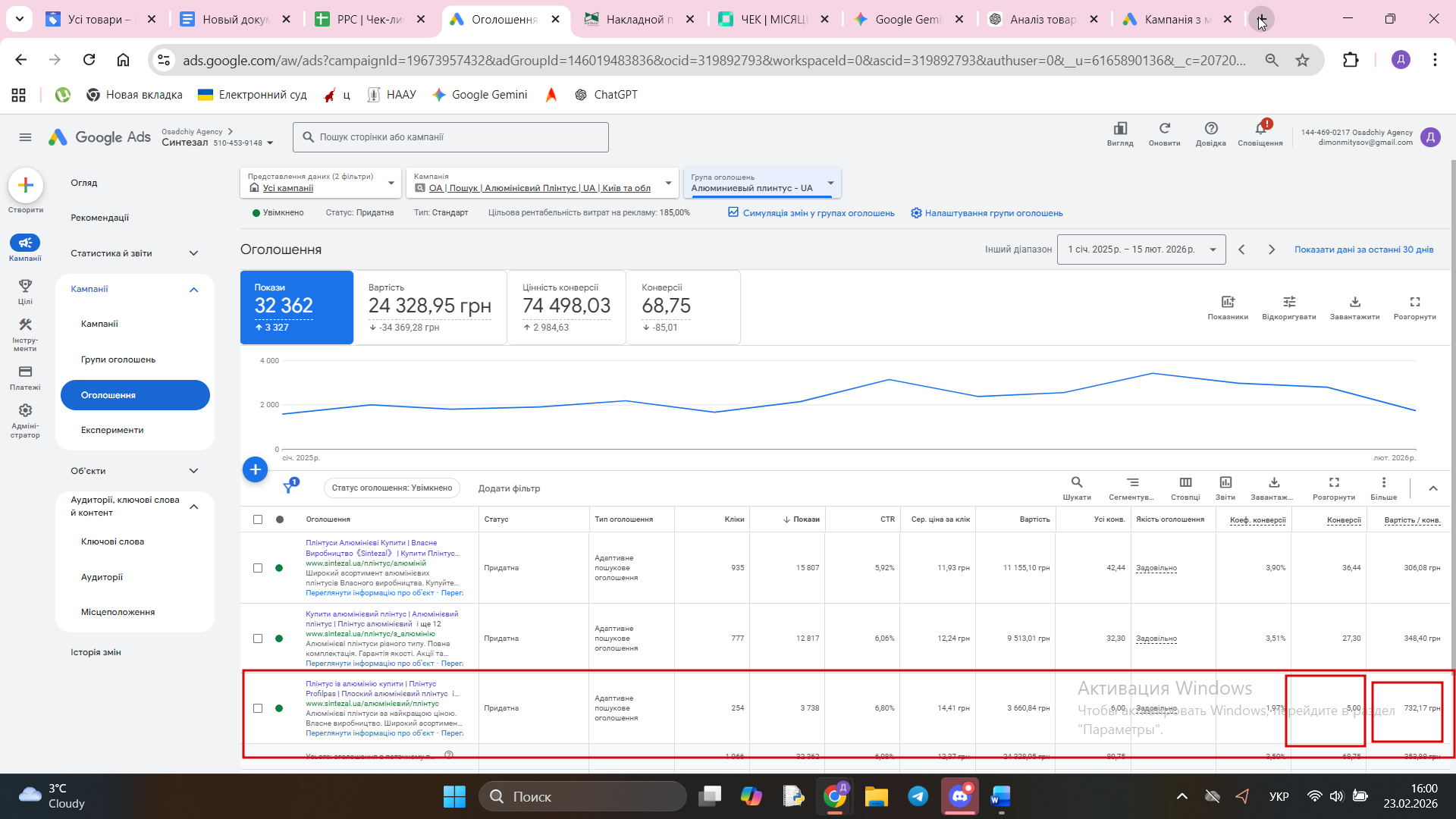Click the Пошук сторінки або кампанії search field
This screenshot has width=1456, height=819.
click(450, 137)
